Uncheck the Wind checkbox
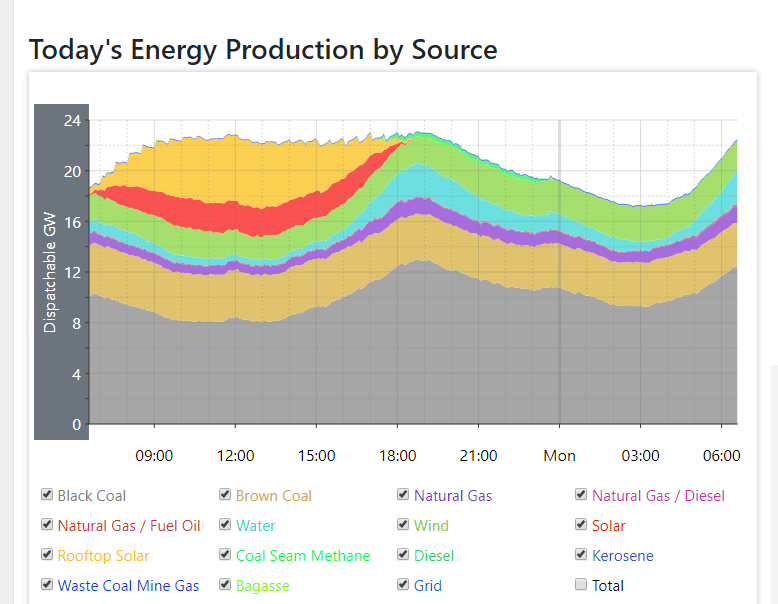 pyautogui.click(x=403, y=525)
